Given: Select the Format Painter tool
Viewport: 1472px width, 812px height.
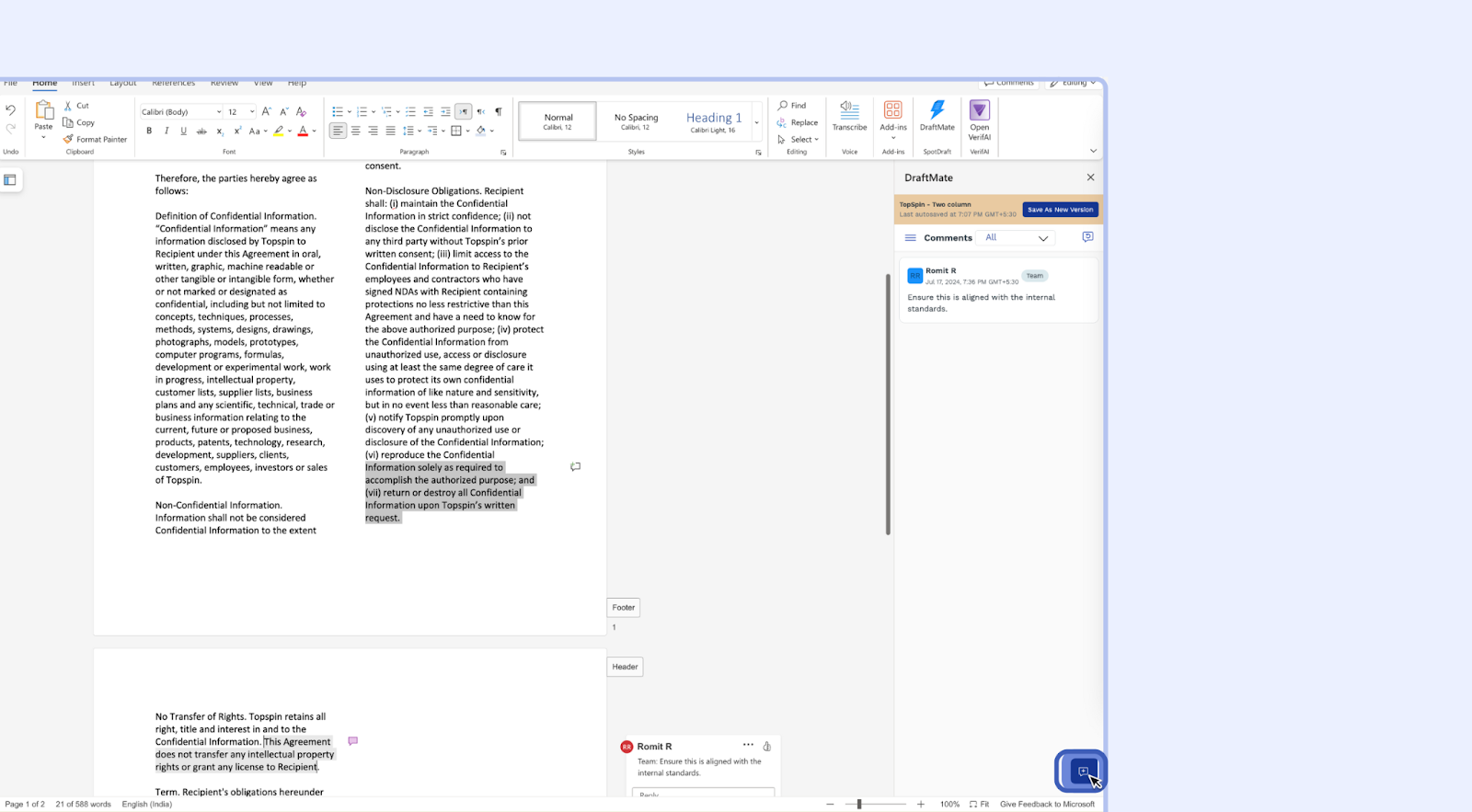Looking at the screenshot, I should point(95,140).
